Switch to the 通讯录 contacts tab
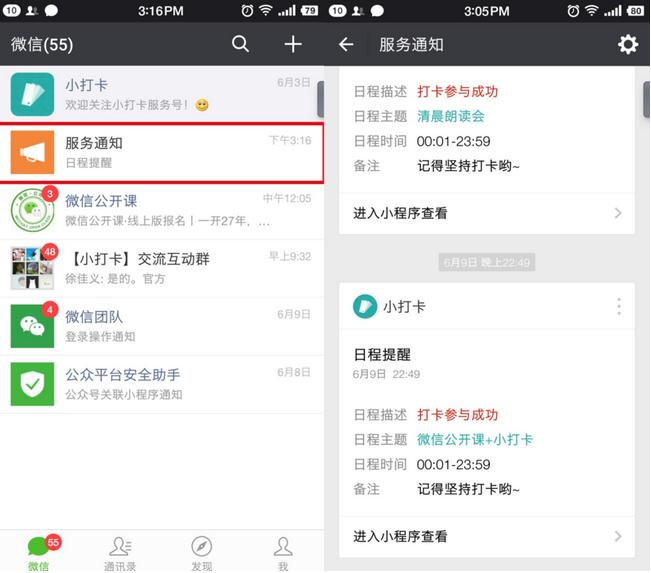This screenshot has height=573, width=651. [121, 551]
